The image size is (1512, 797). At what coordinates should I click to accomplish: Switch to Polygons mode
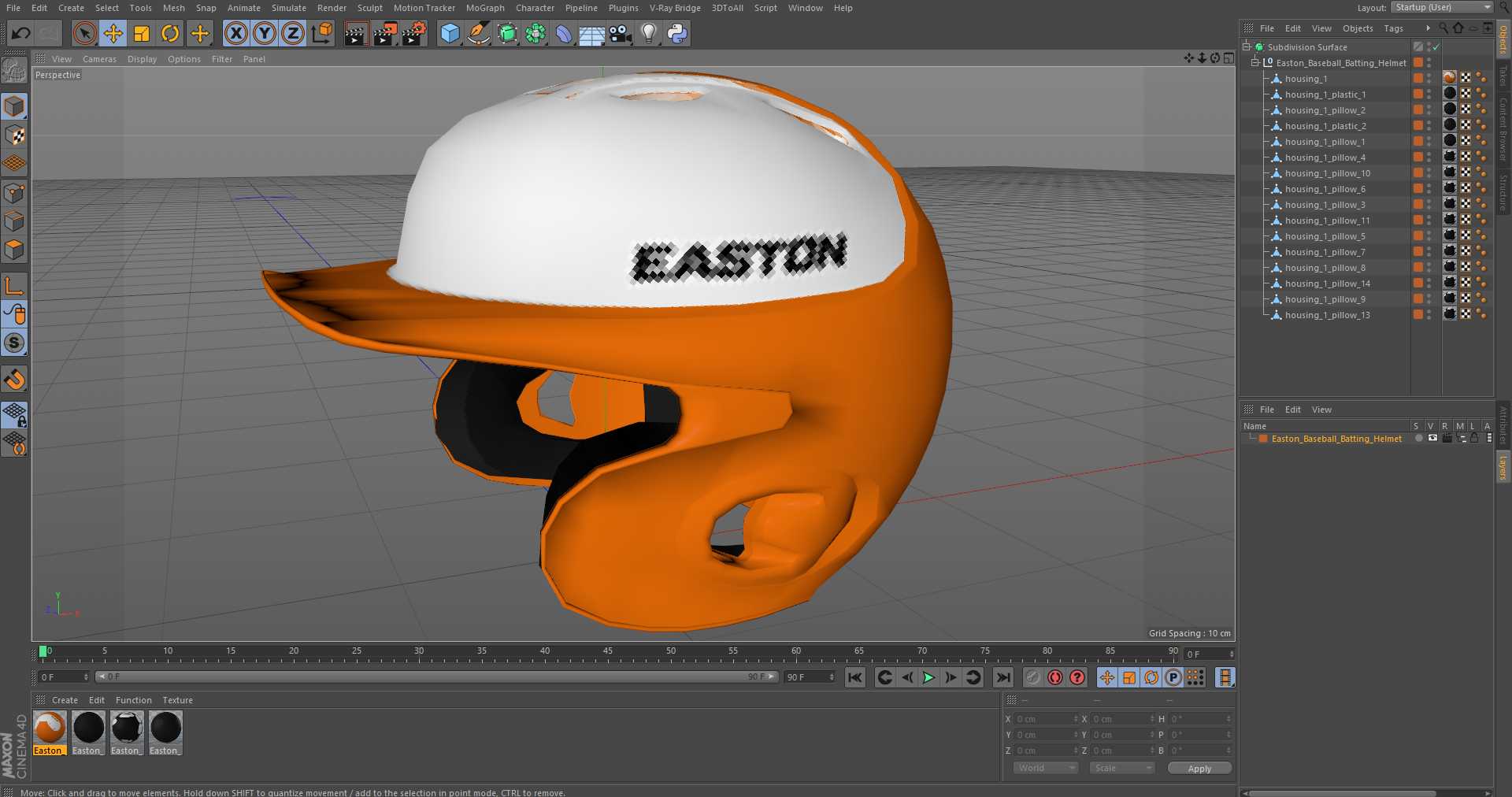point(14,250)
